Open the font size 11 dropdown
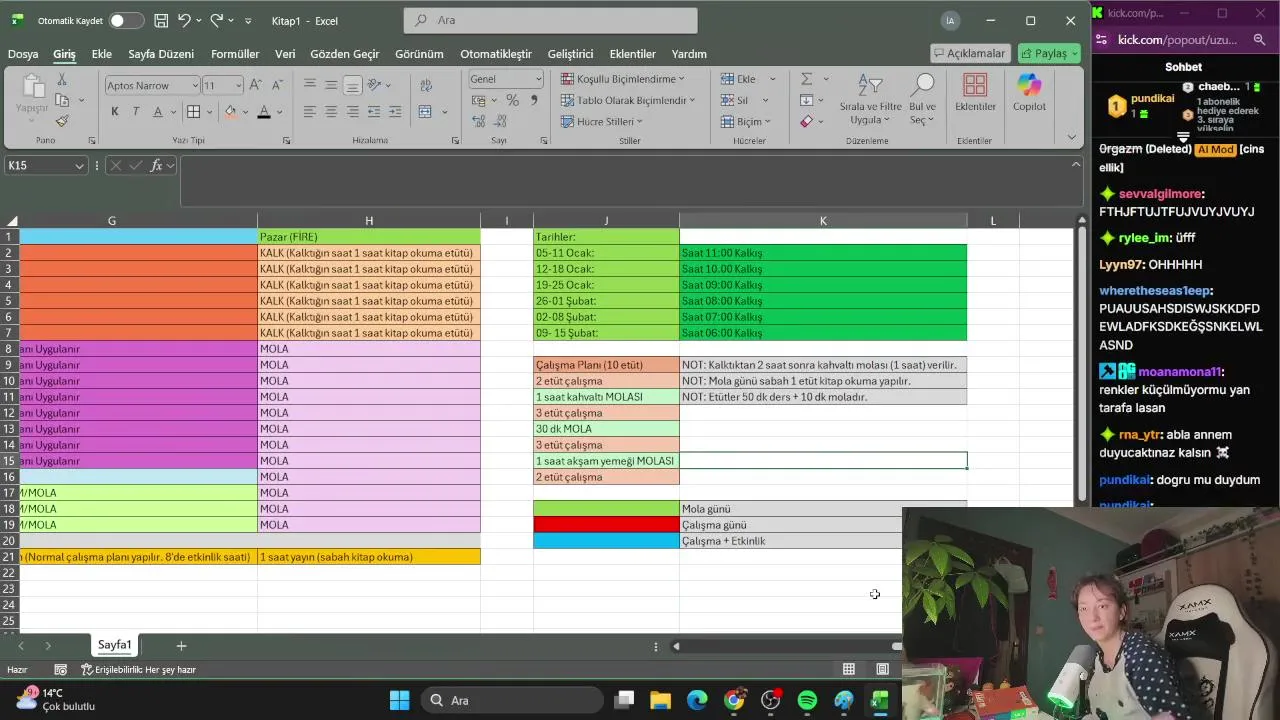The height and width of the screenshot is (720, 1280). (x=237, y=85)
